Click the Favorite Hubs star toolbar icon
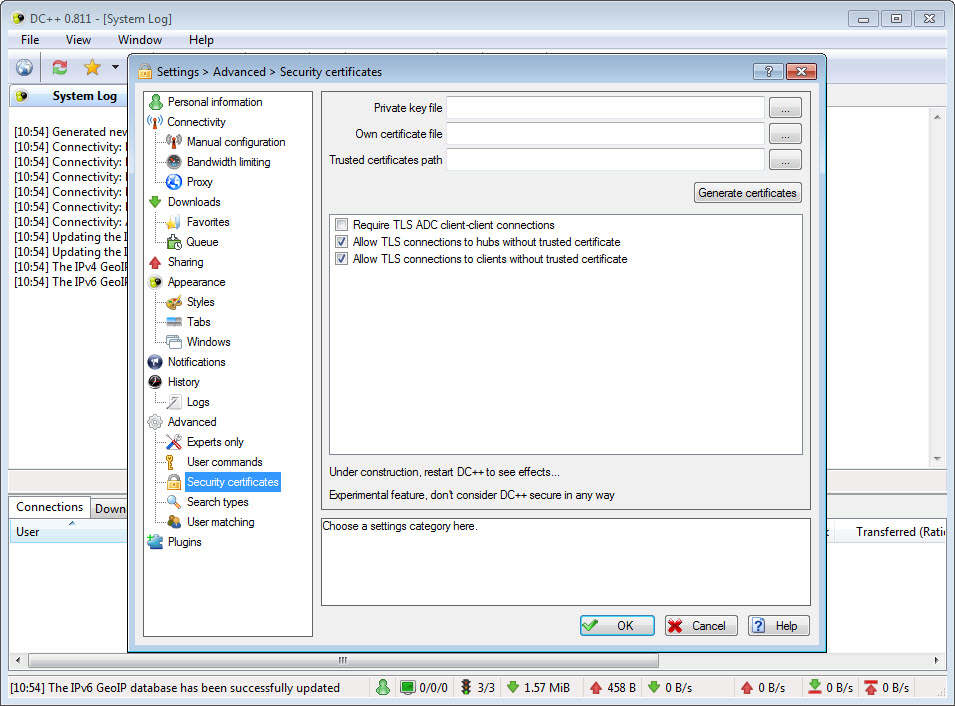The width and height of the screenshot is (955, 706). 92,67
